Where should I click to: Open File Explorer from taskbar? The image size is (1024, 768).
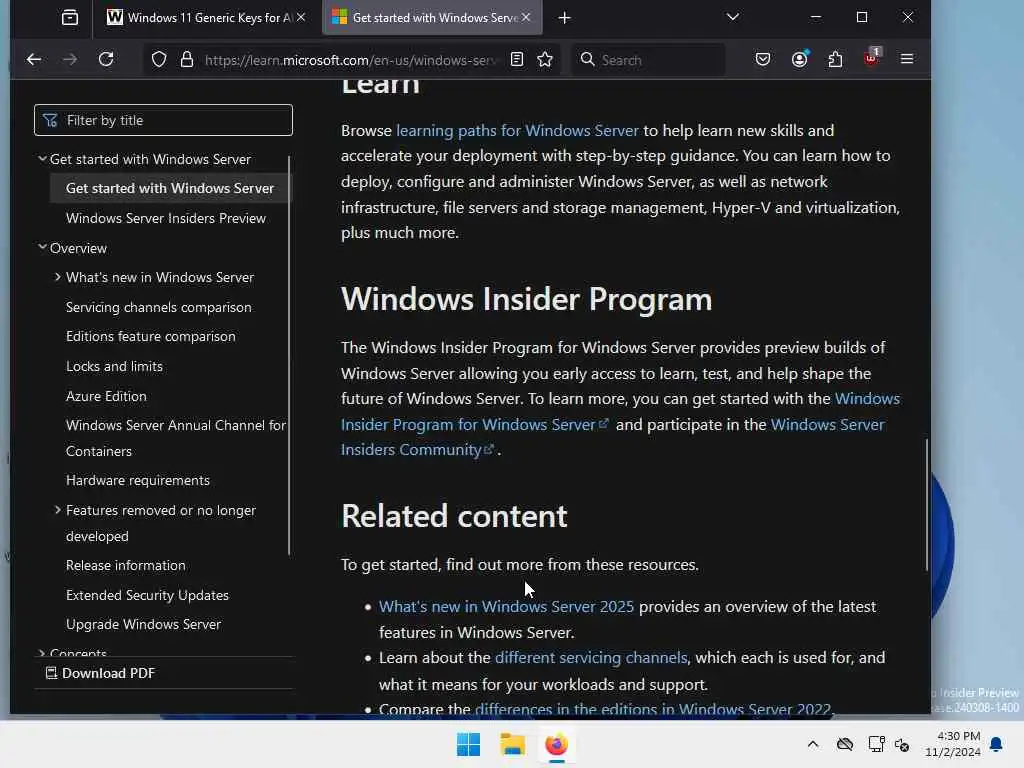pos(513,744)
